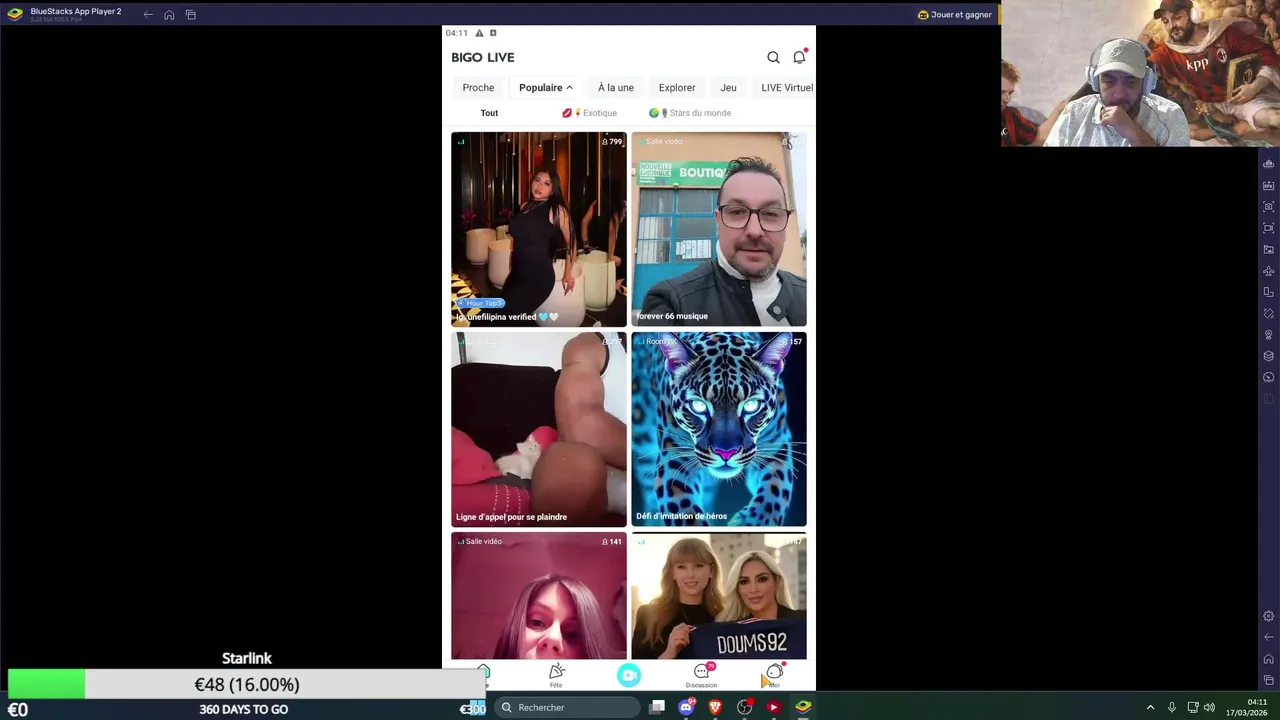Open Task View from the taskbar
This screenshot has height=720, width=1280.
click(x=657, y=707)
